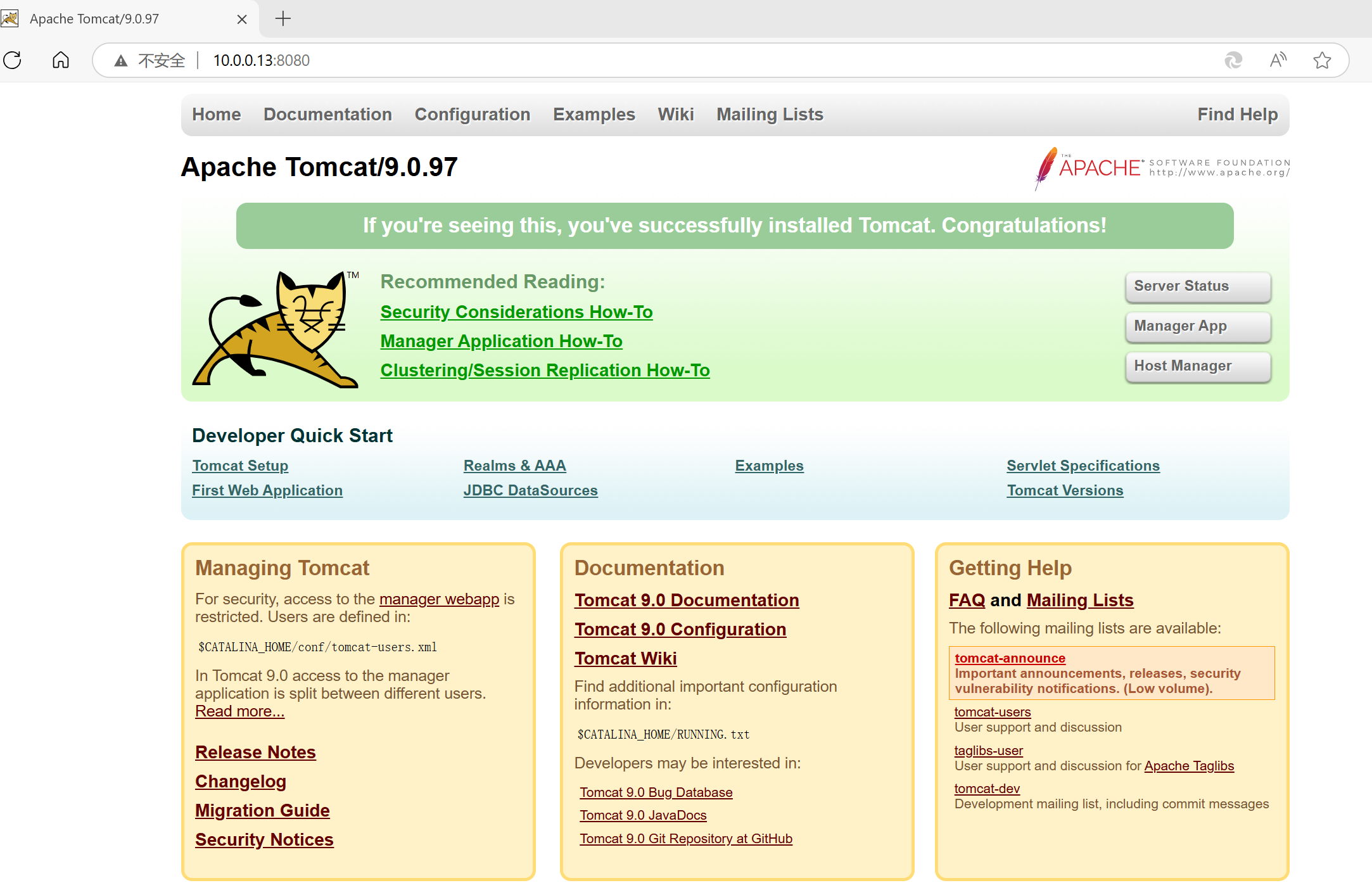Open the taglibs-user mailing list link

coord(989,751)
